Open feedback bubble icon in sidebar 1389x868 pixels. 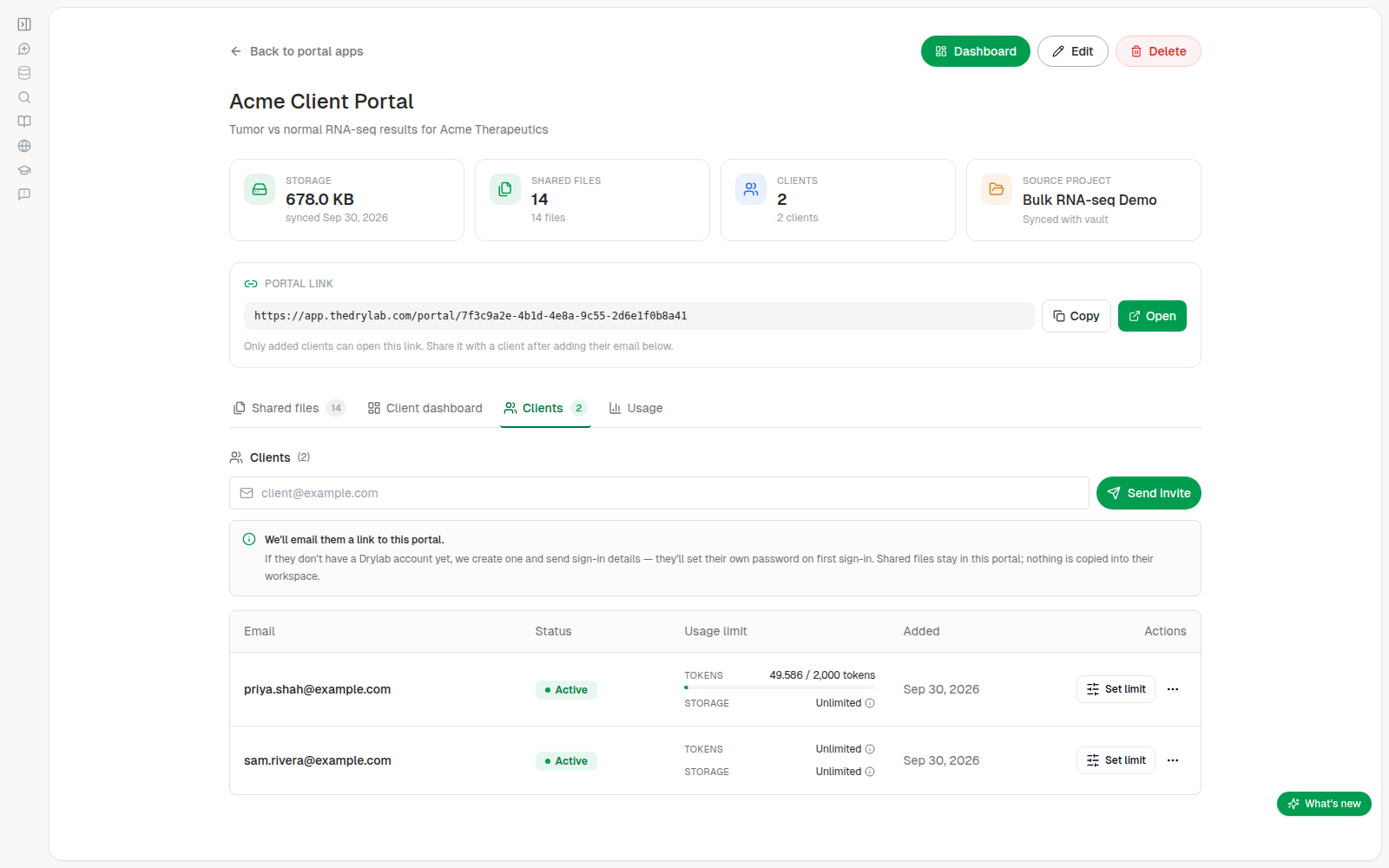click(x=24, y=194)
